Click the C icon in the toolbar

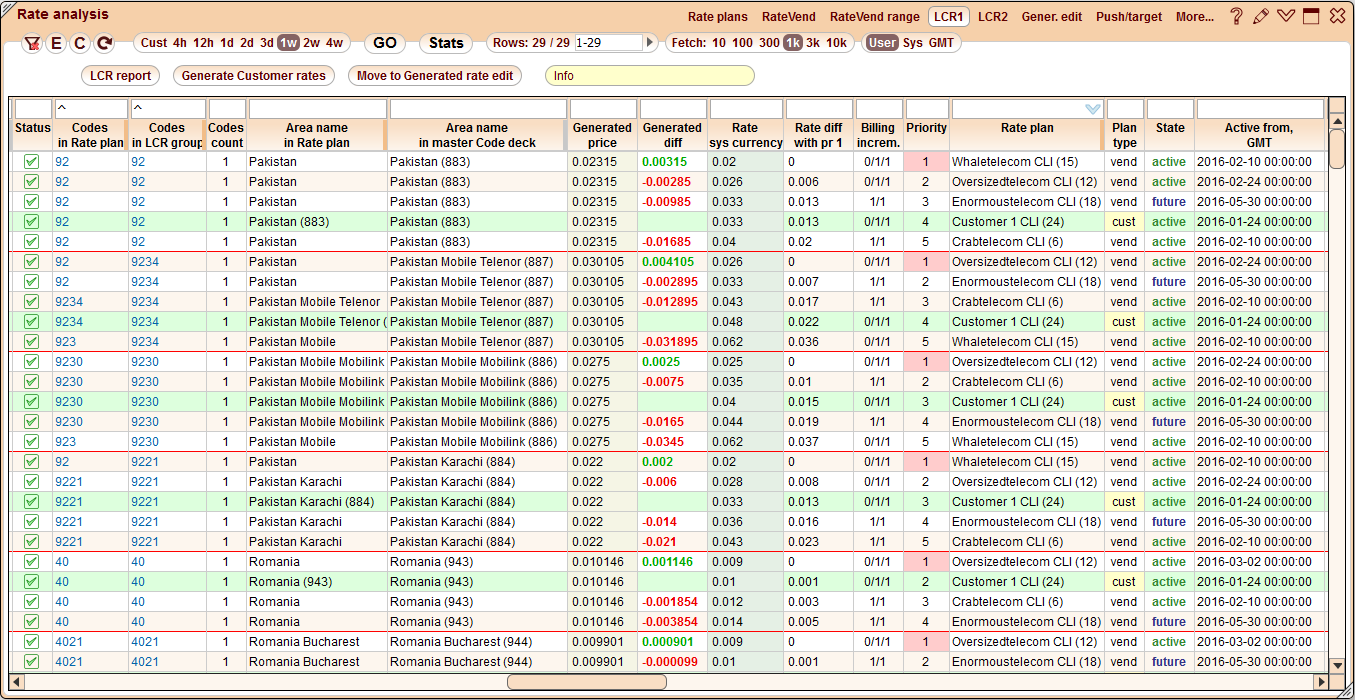pos(79,43)
